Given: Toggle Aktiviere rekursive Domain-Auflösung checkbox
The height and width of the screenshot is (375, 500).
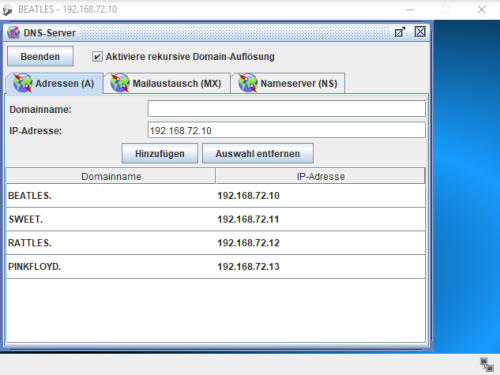Looking at the screenshot, I should (x=97, y=56).
